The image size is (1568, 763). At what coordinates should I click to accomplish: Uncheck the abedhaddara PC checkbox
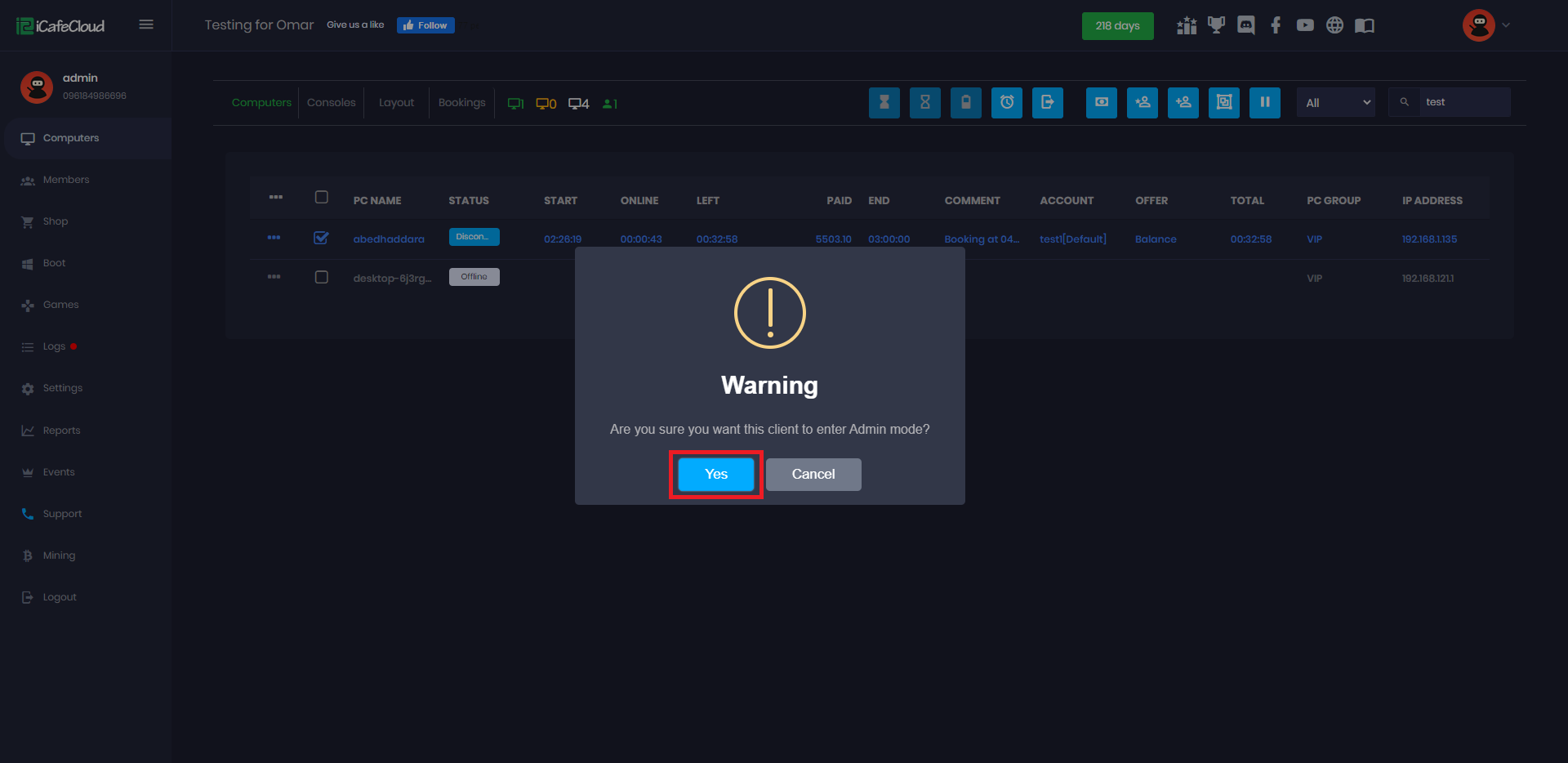click(x=321, y=238)
